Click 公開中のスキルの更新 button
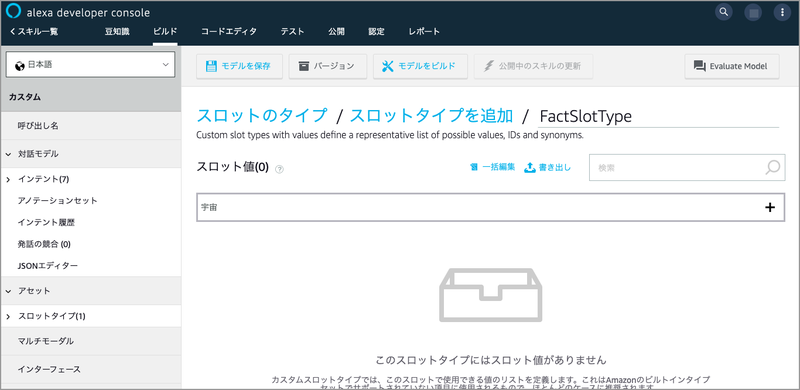 (x=534, y=66)
